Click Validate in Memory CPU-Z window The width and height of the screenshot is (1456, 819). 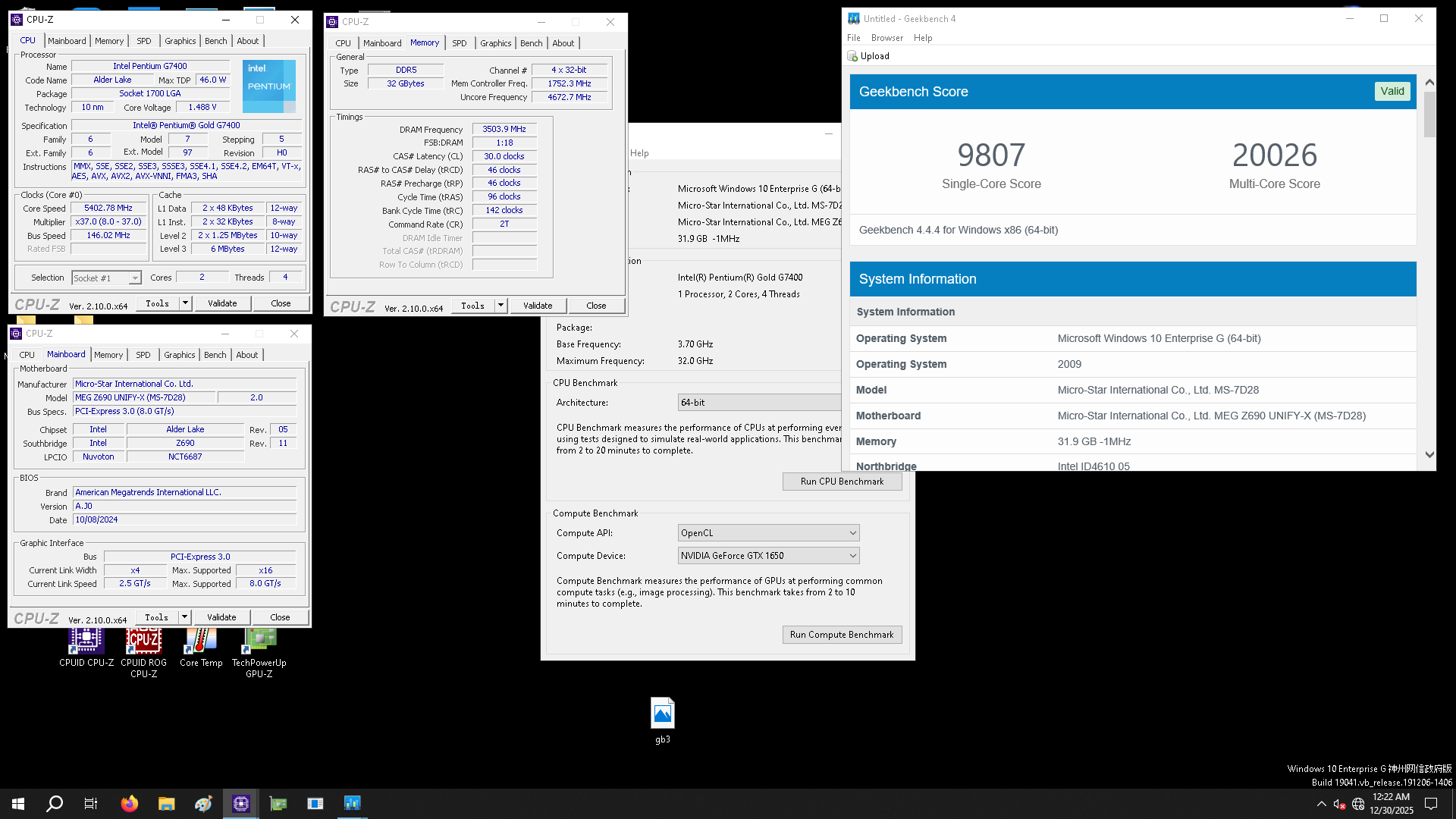tap(538, 306)
